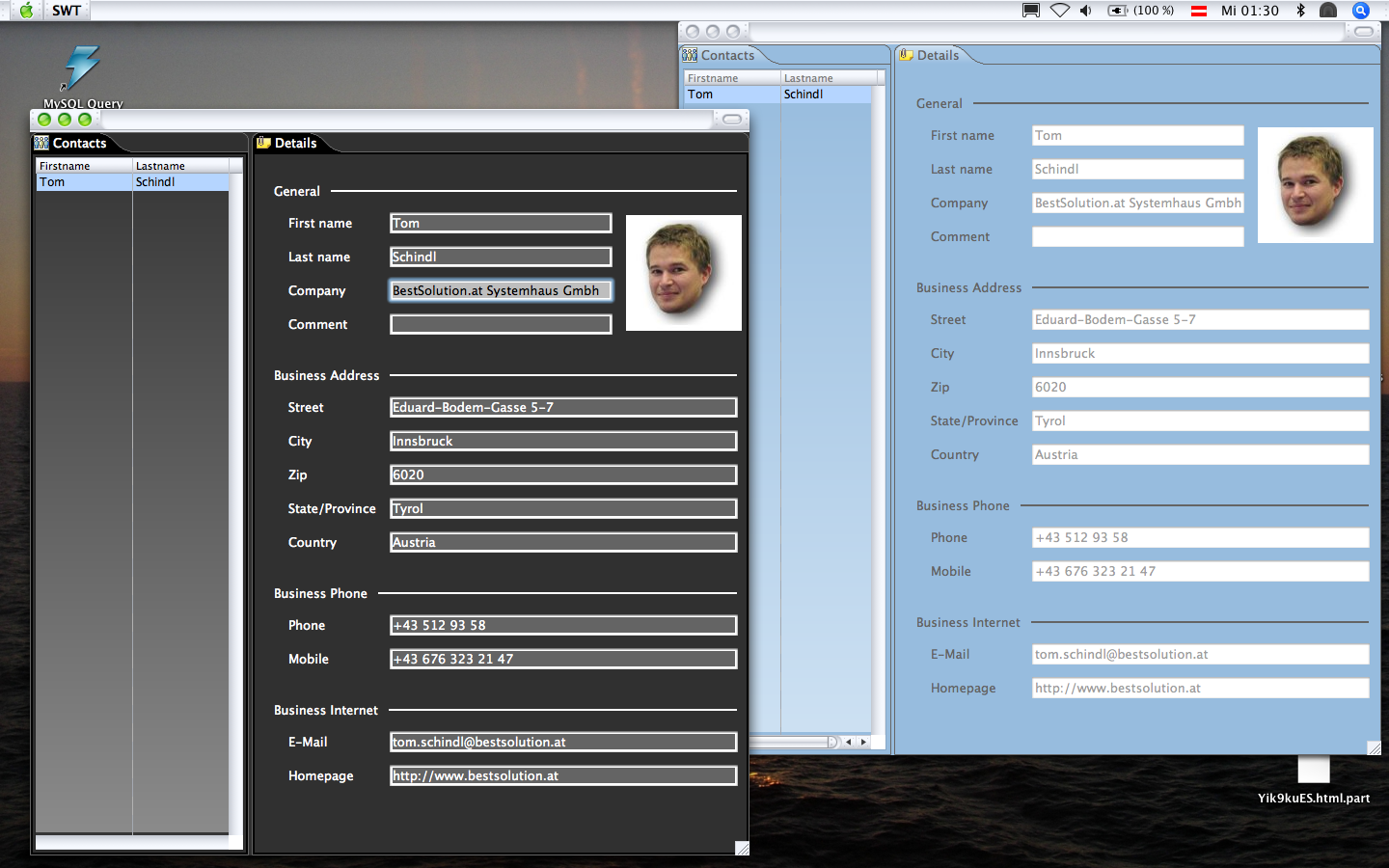1389x868 pixels.
Task: Focus the Zip field in blue window
Action: pyautogui.click(x=1201, y=388)
